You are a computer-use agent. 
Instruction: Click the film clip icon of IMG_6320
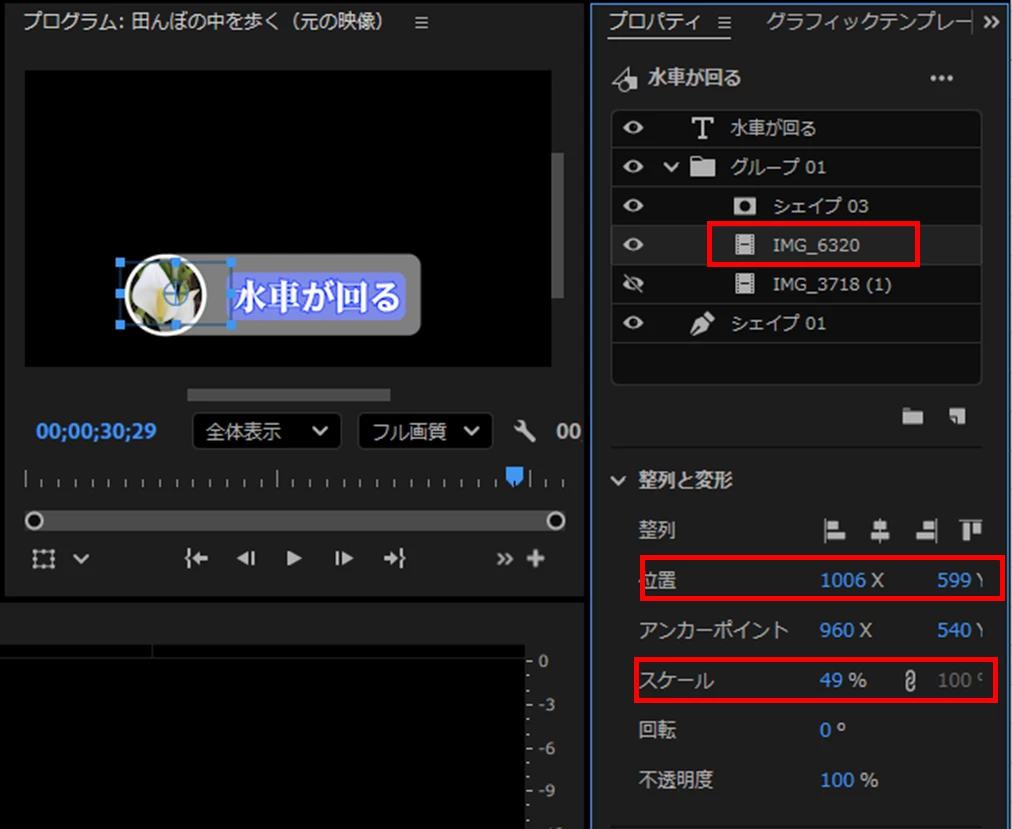coord(744,245)
